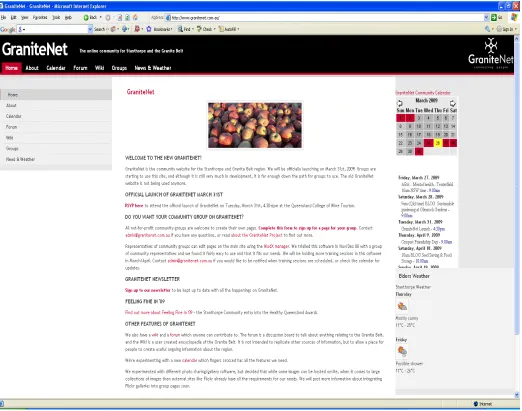Click Wiki in the left sidebar
The image size is (522, 411).
(x=56, y=138)
